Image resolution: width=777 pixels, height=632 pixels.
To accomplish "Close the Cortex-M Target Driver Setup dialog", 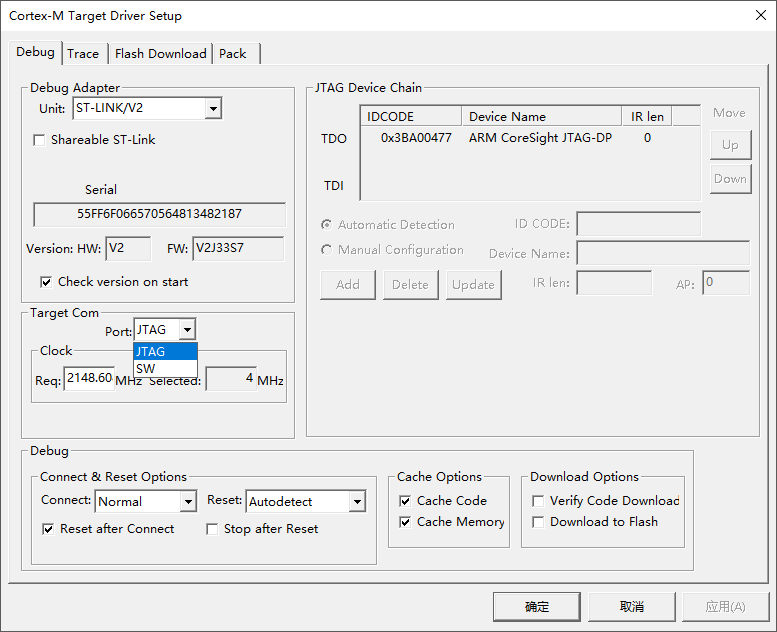I will click(x=761, y=15).
